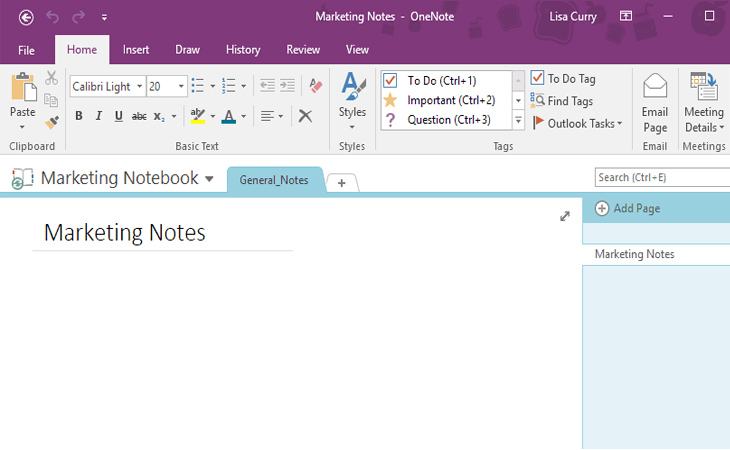This screenshot has width=730, height=450.
Task: Select the To Do (Ctrl+1) tag
Action: pyautogui.click(x=446, y=81)
